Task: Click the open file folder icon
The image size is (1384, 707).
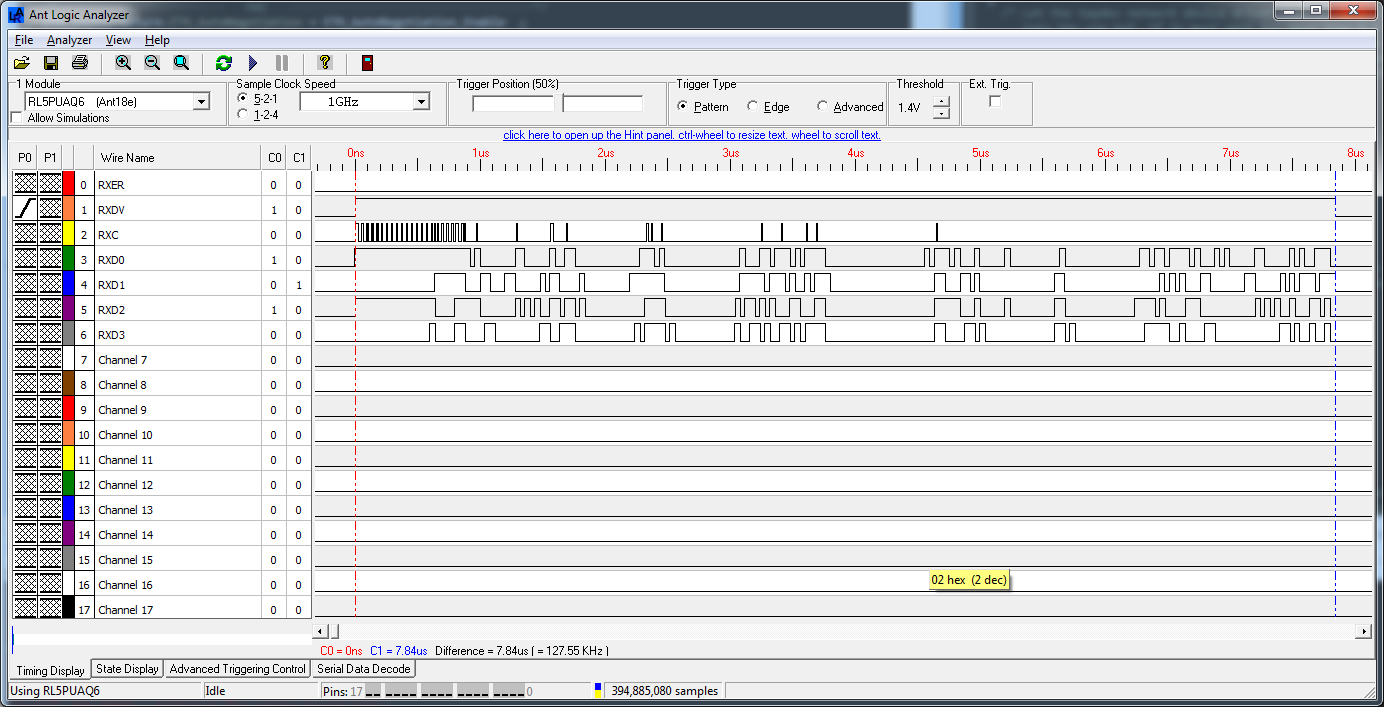Action: [21, 63]
